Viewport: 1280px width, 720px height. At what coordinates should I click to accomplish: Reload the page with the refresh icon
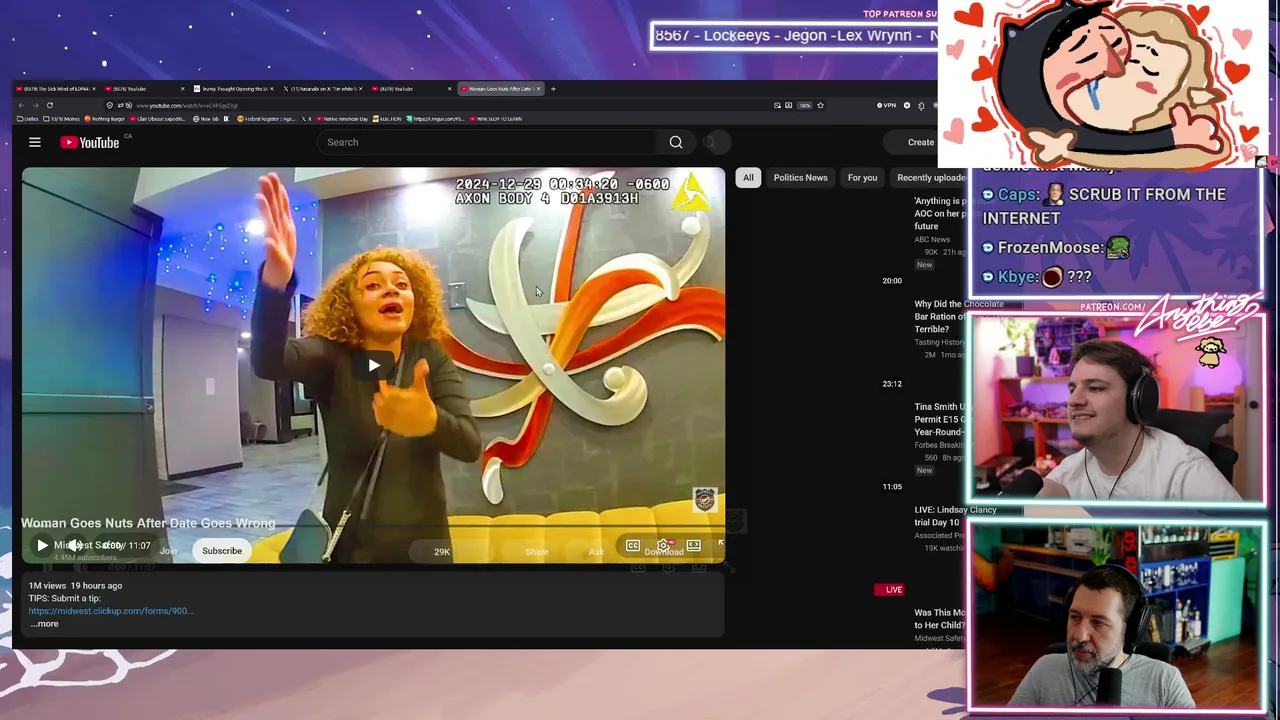[49, 105]
